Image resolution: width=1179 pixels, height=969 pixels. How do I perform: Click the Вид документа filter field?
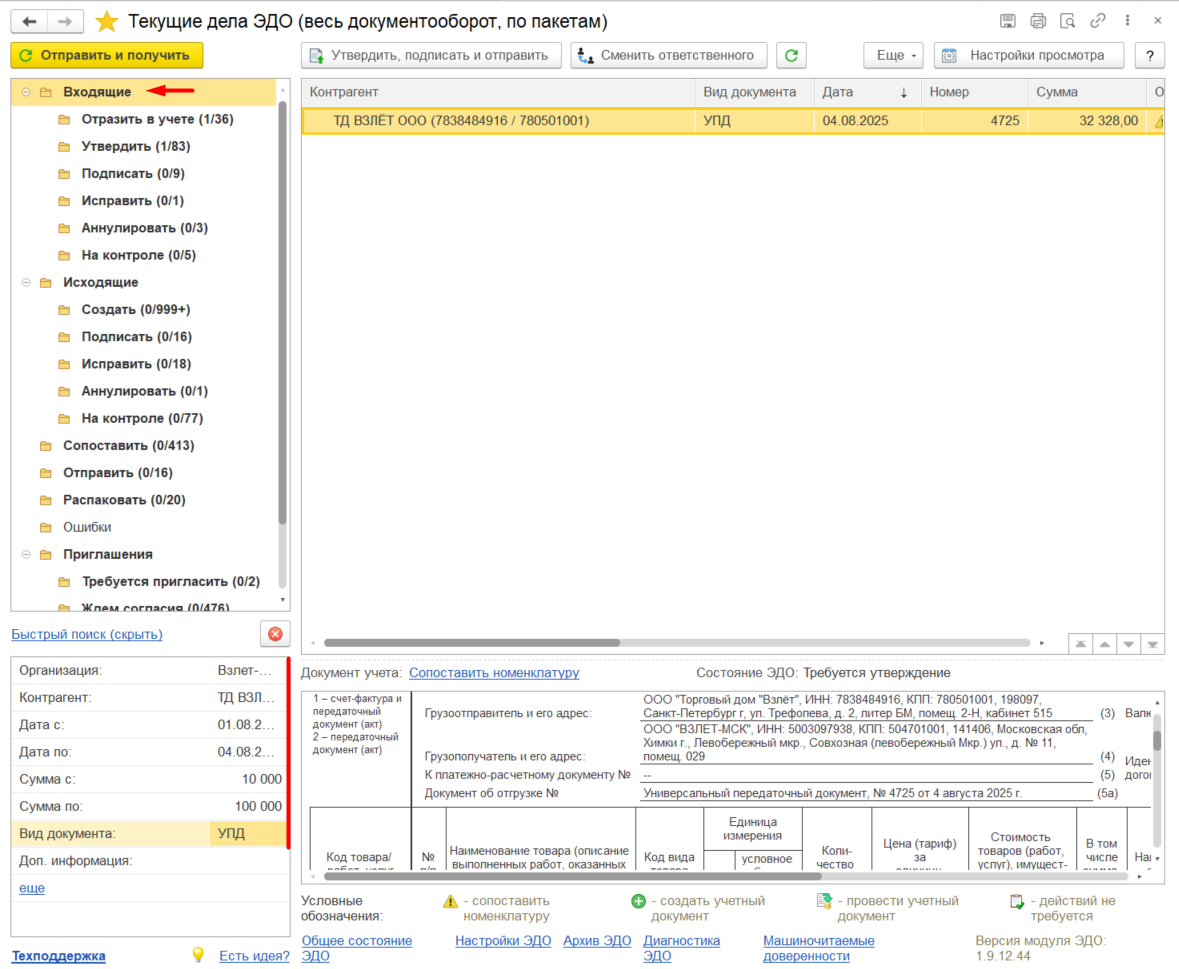coord(150,834)
